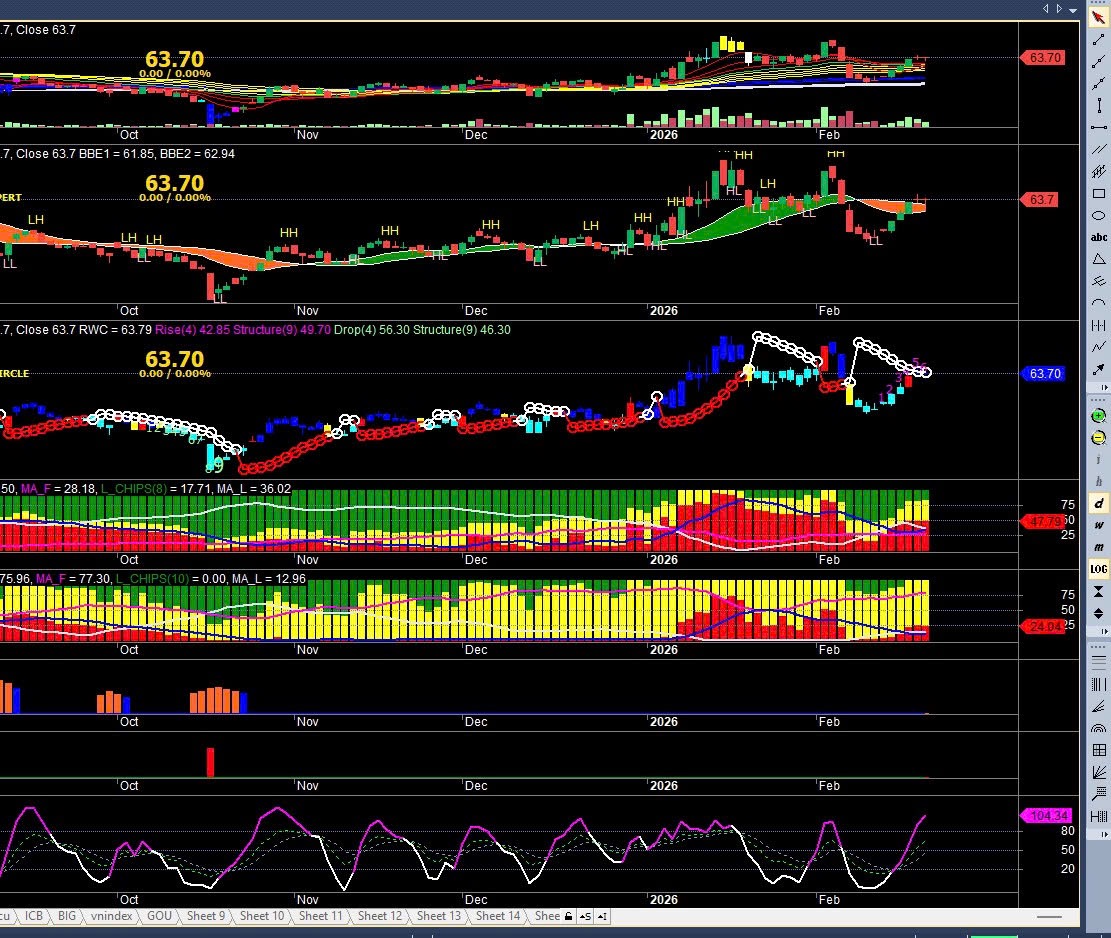This screenshot has height=938, width=1111.
Task: Select the rectangle drawing tool
Action: click(1098, 193)
